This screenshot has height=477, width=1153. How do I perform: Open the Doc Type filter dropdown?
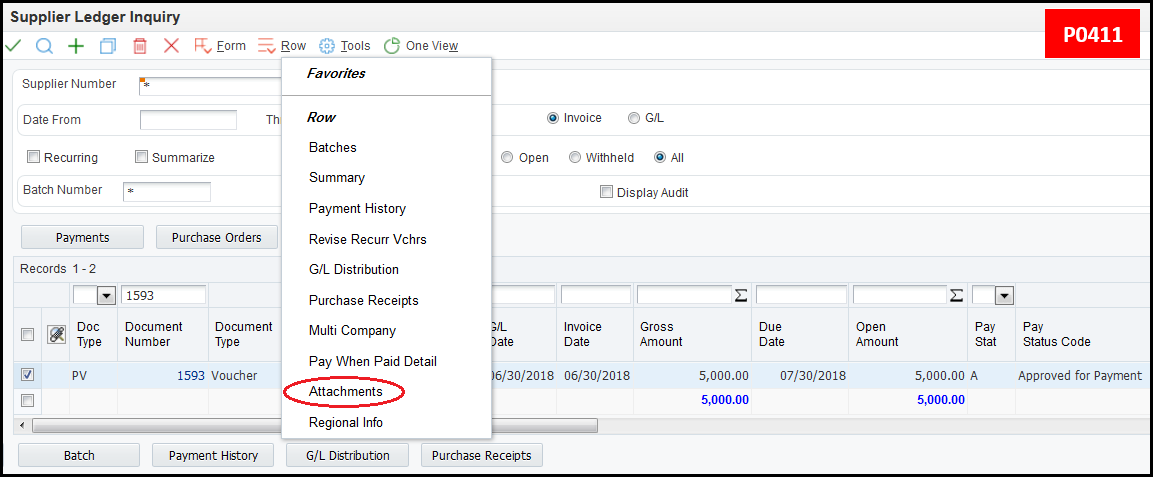107,295
